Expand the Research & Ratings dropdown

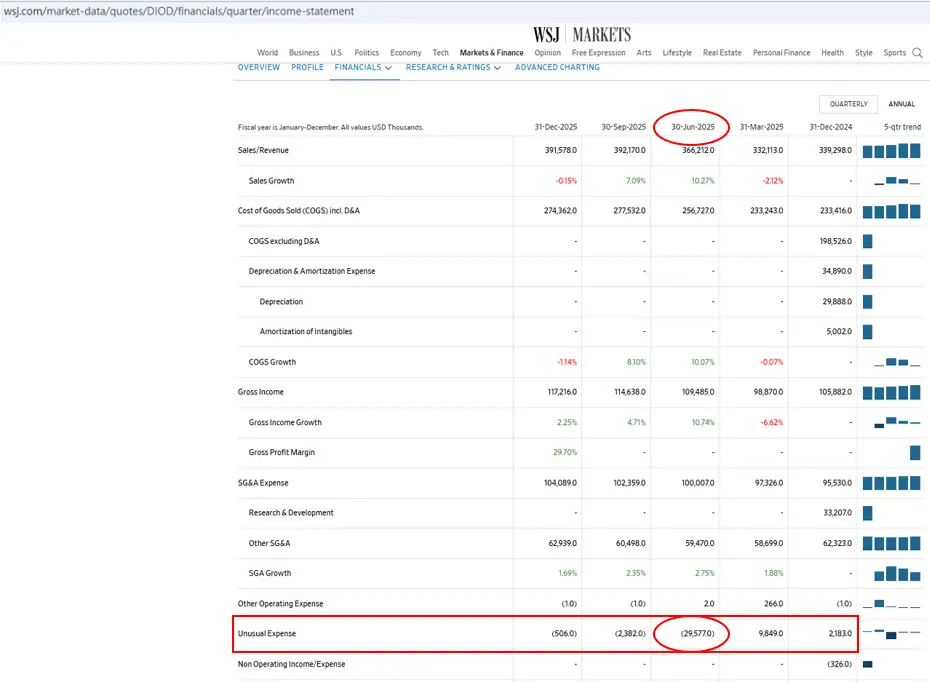point(453,68)
